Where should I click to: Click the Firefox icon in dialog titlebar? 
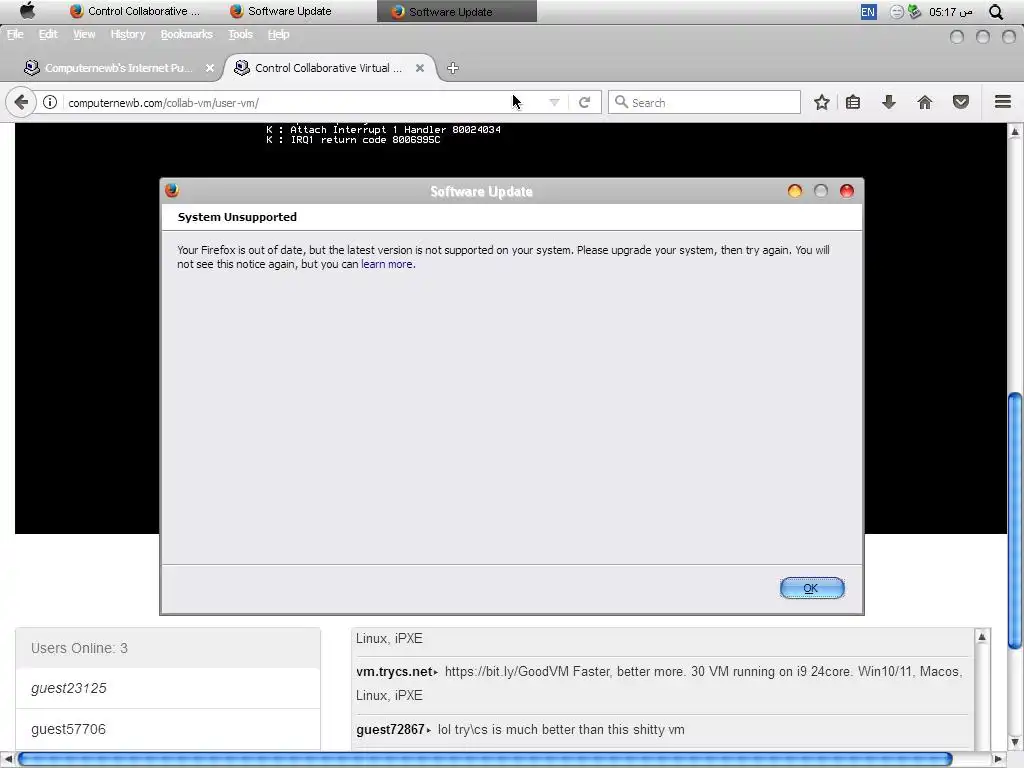(172, 190)
